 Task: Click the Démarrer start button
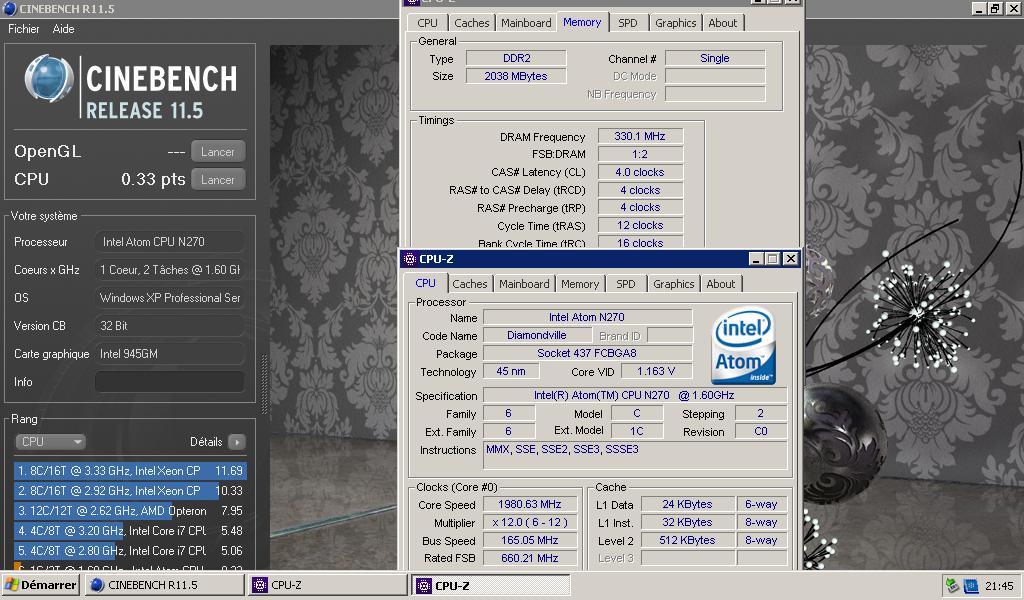(40, 585)
